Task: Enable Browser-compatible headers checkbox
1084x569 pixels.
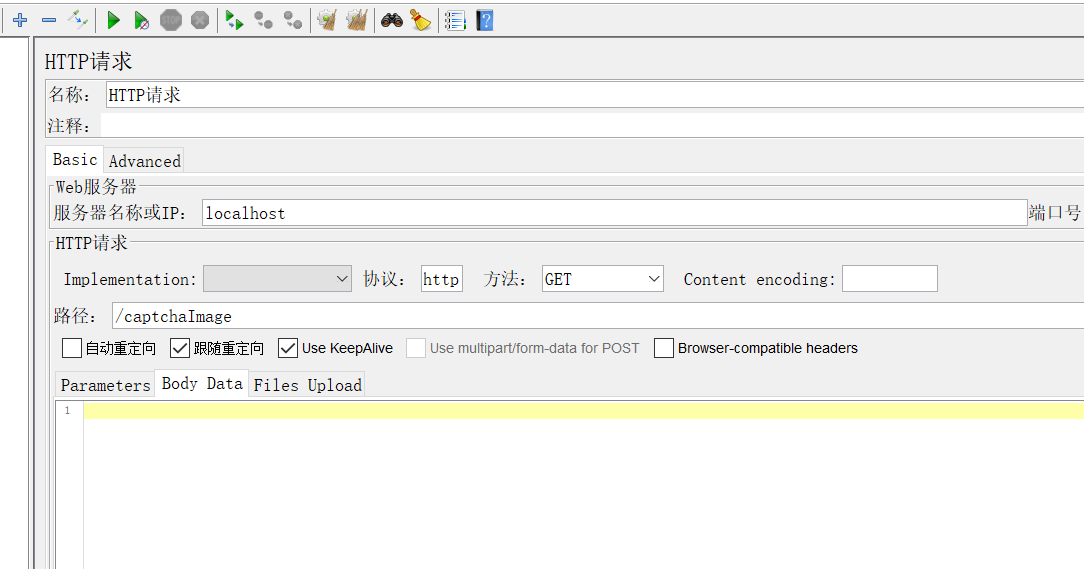Action: [664, 348]
